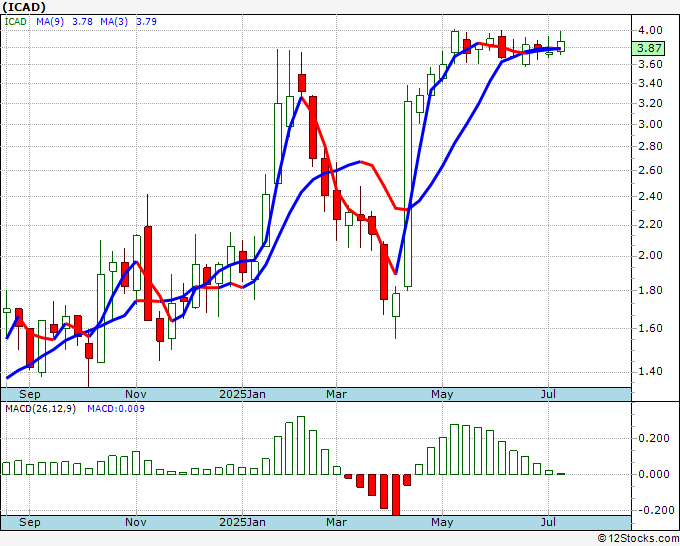The width and height of the screenshot is (680, 546).
Task: Select the ICAD legend label
Action: tap(15, 22)
